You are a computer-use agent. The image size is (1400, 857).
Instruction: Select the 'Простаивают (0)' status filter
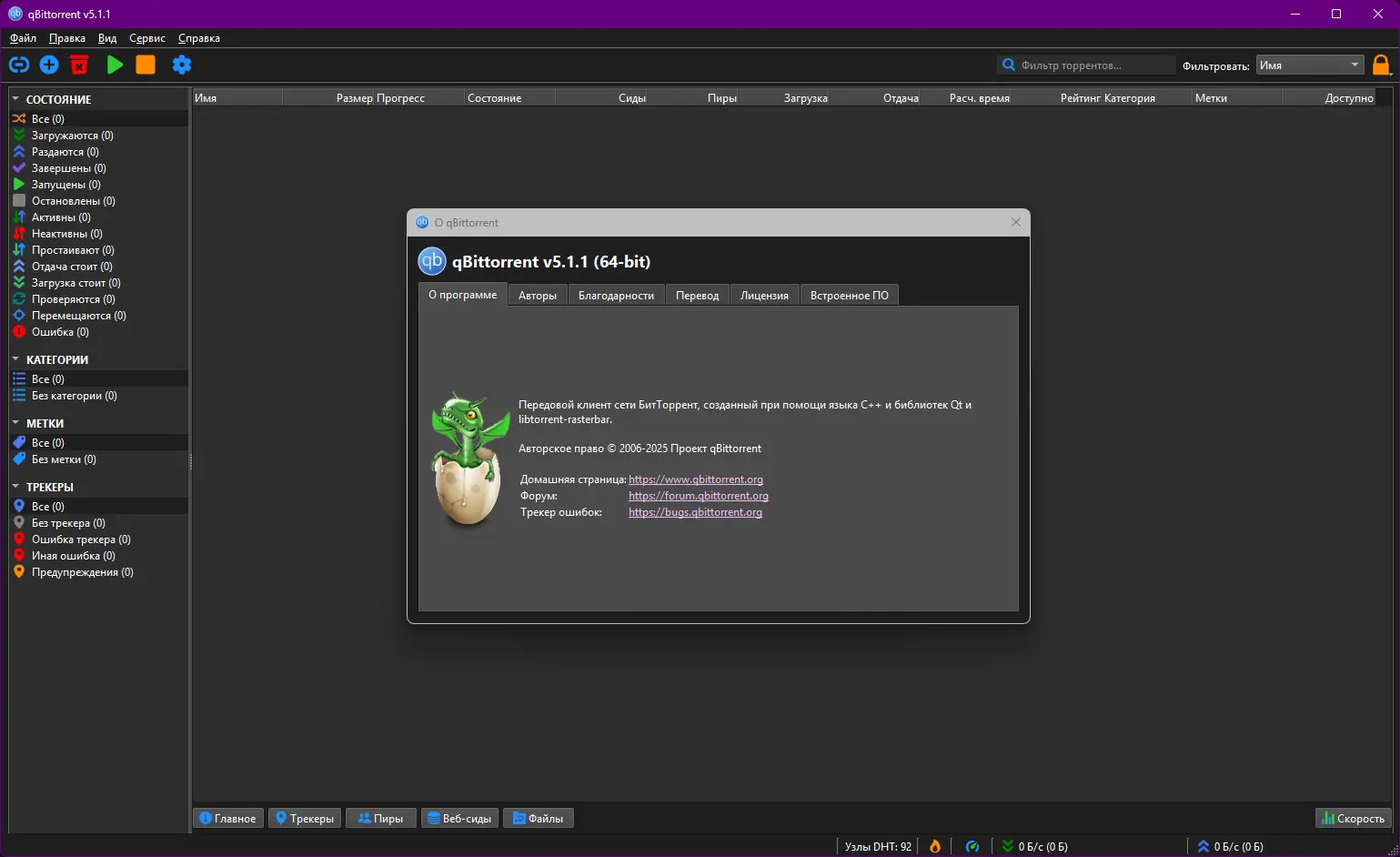99,250
